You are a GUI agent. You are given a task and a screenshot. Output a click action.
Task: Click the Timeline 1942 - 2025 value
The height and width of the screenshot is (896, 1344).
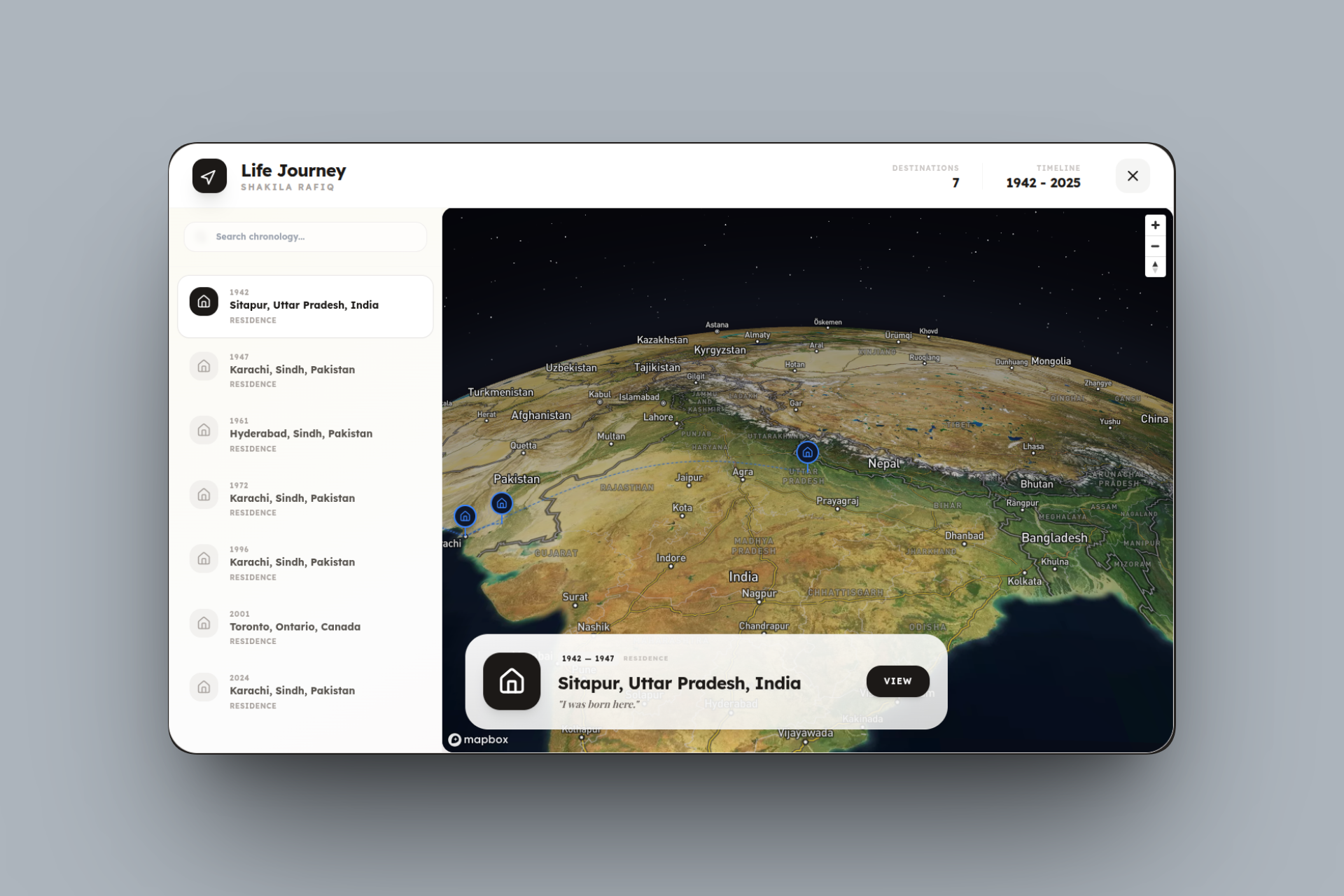coord(1043,183)
